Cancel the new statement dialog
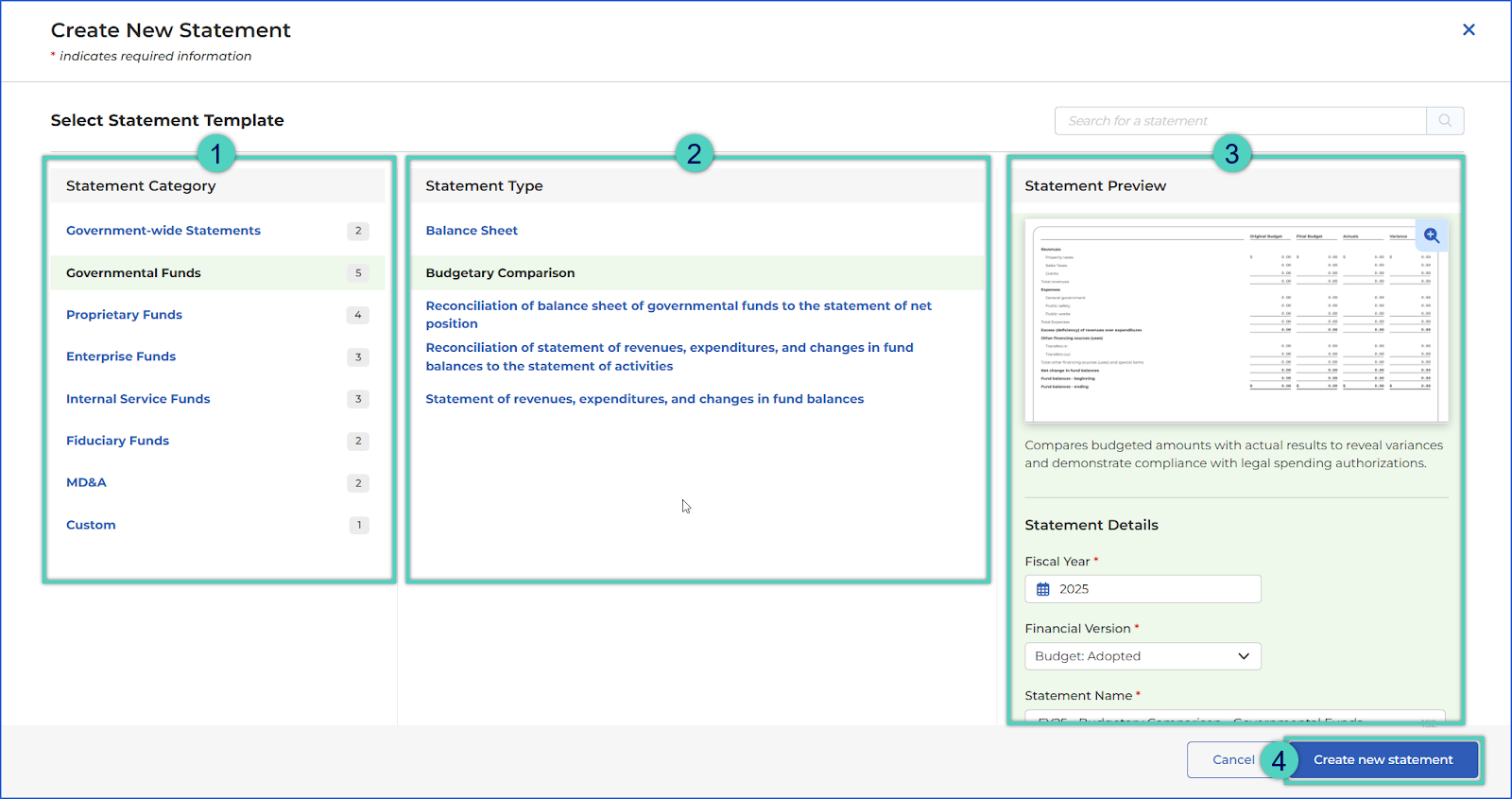The width and height of the screenshot is (1512, 799). click(x=1232, y=760)
